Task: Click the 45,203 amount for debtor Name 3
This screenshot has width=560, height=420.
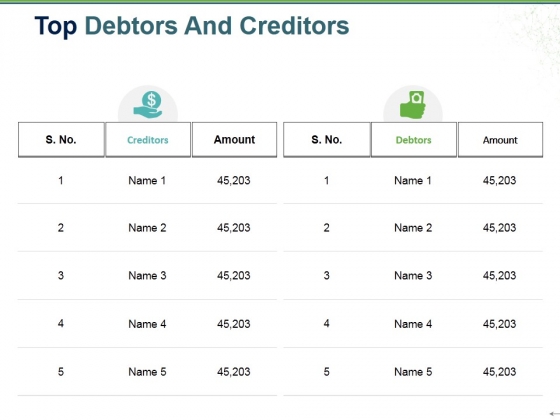Action: pyautogui.click(x=499, y=275)
